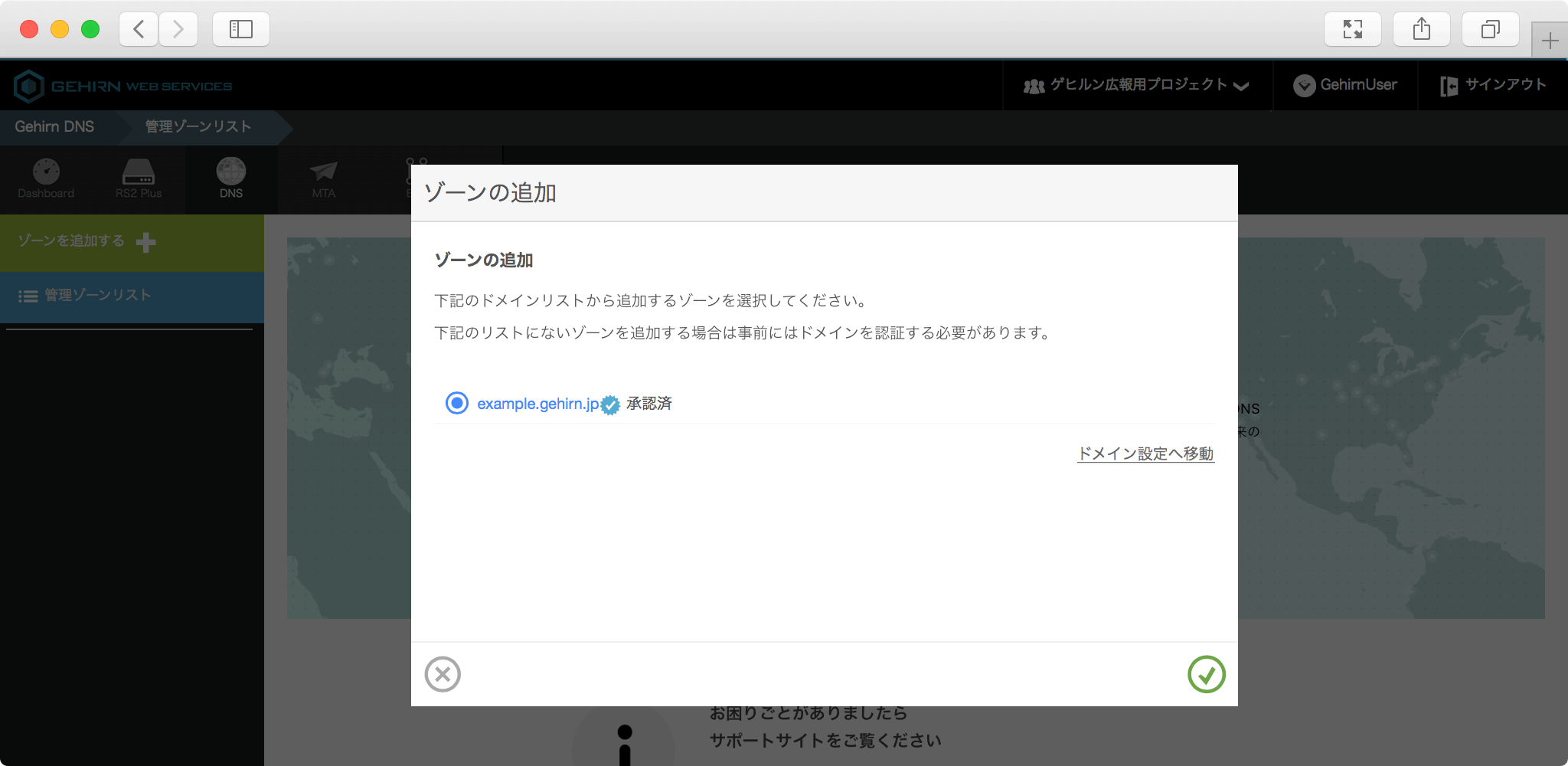Confirm zone addition with green checkmark
Image resolution: width=1568 pixels, height=766 pixels.
pos(1206,674)
